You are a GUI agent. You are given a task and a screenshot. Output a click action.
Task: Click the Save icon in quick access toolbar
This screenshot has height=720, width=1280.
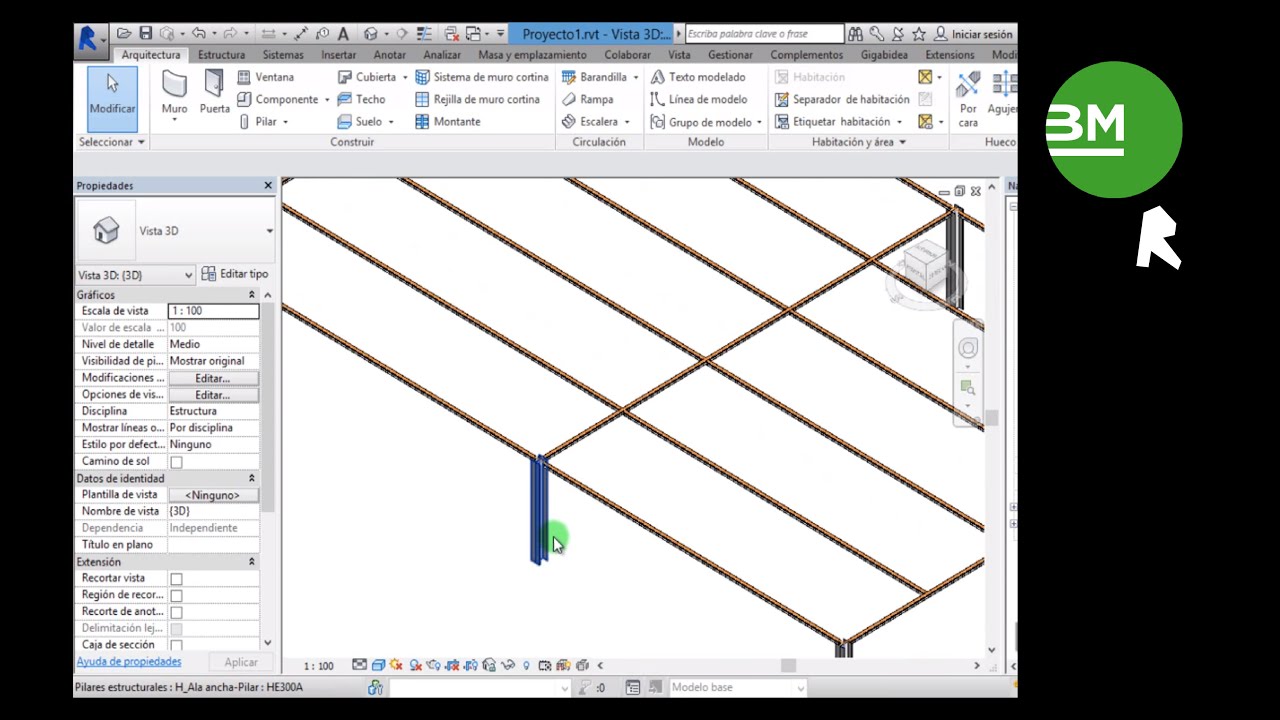[x=146, y=34]
